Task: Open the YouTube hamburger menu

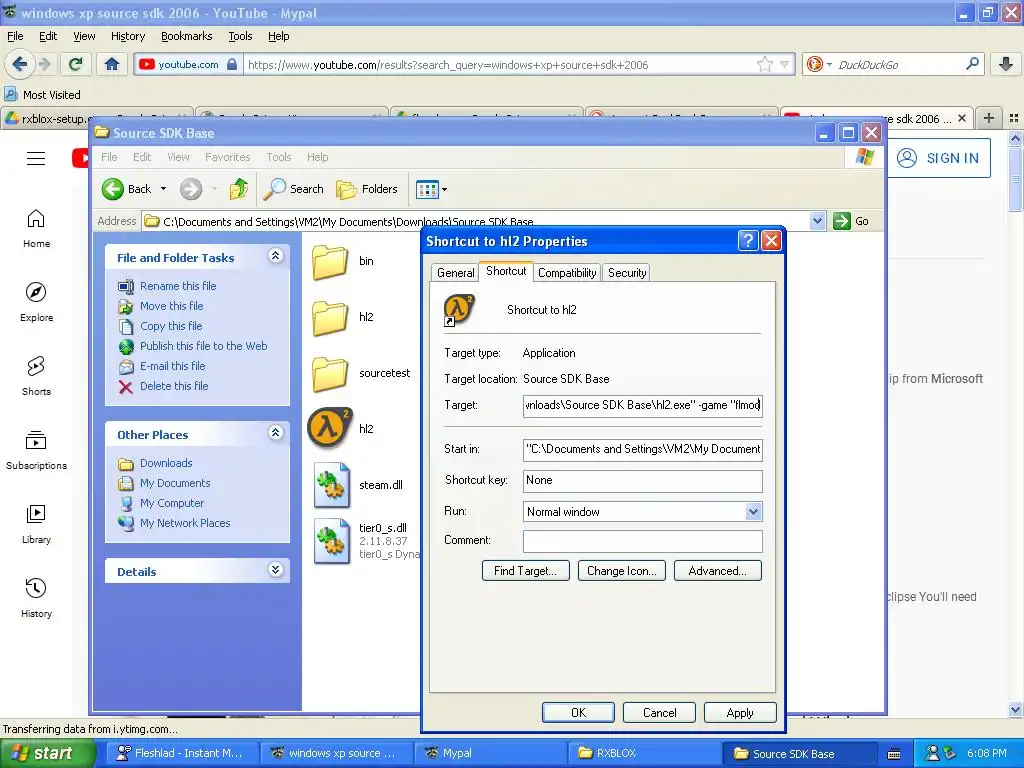Action: 36,159
